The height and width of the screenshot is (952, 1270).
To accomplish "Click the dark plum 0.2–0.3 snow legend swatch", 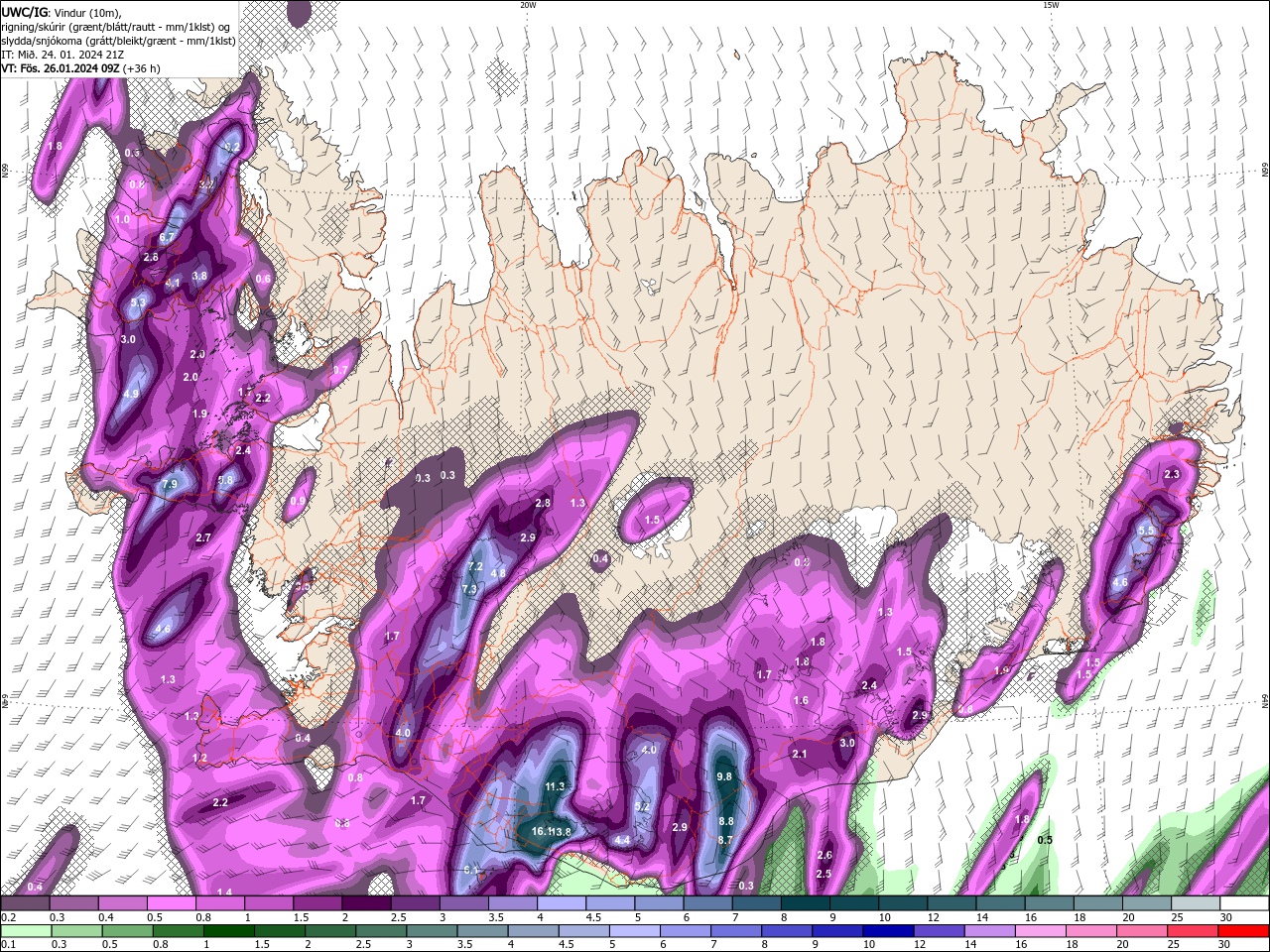I will [x=25, y=903].
